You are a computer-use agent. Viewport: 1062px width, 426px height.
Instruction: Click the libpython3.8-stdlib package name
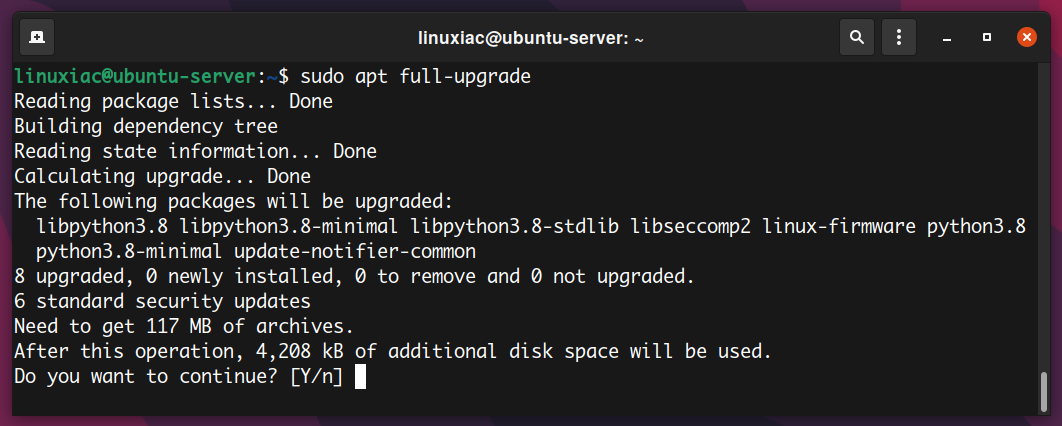[x=515, y=227]
